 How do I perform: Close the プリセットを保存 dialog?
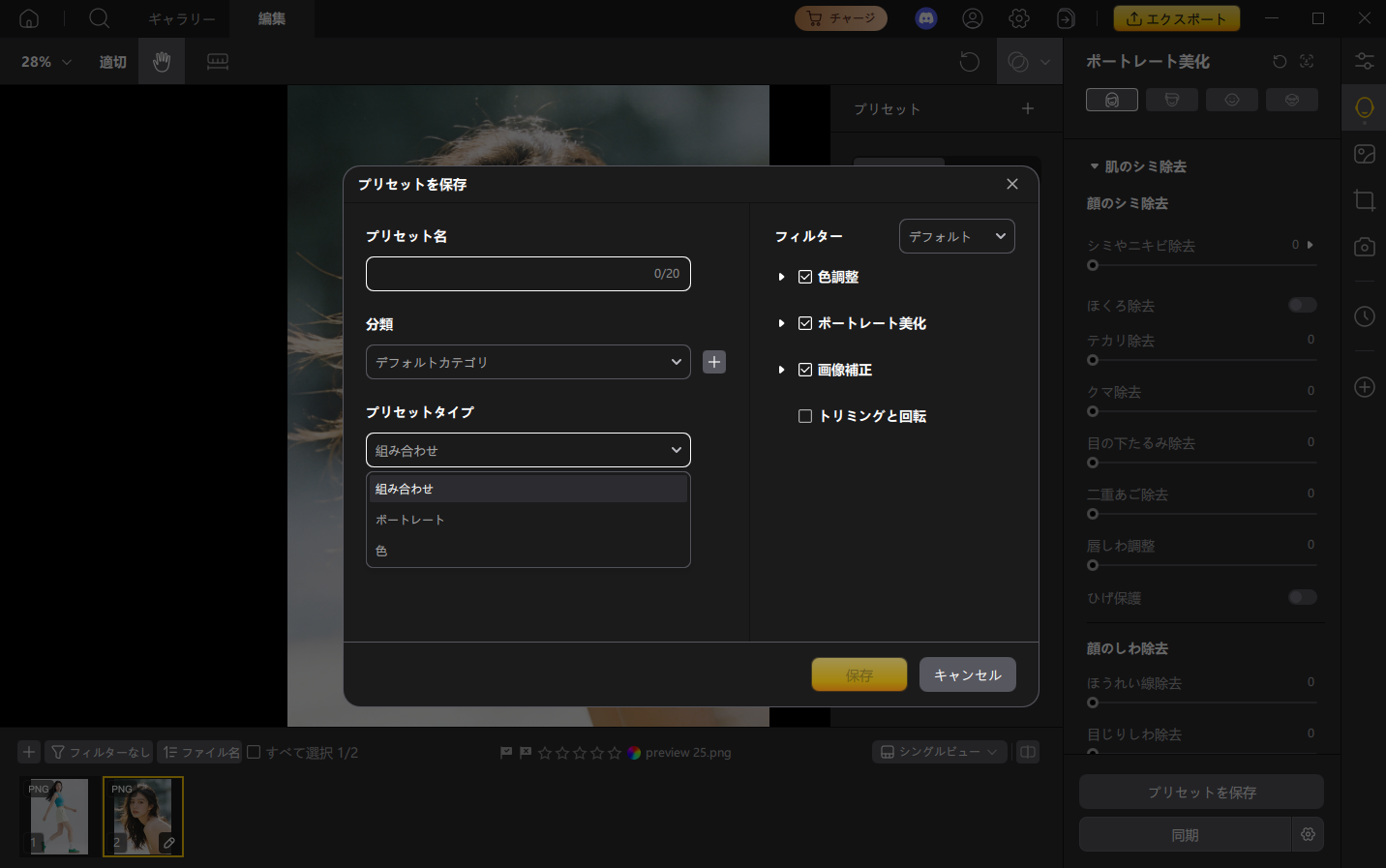1012,184
